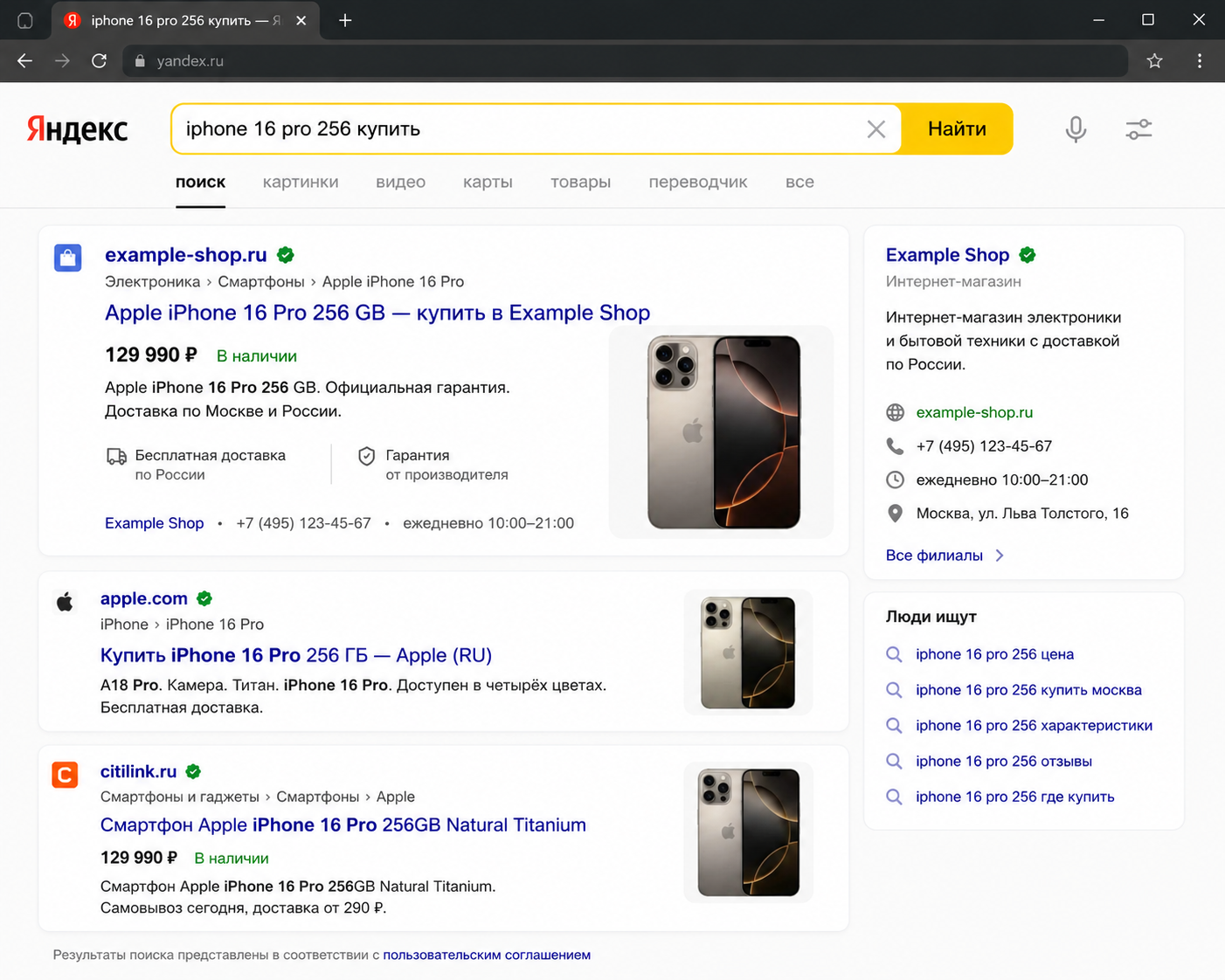Click the phone icon in Example Shop card
This screenshot has width=1225, height=980.
click(895, 446)
